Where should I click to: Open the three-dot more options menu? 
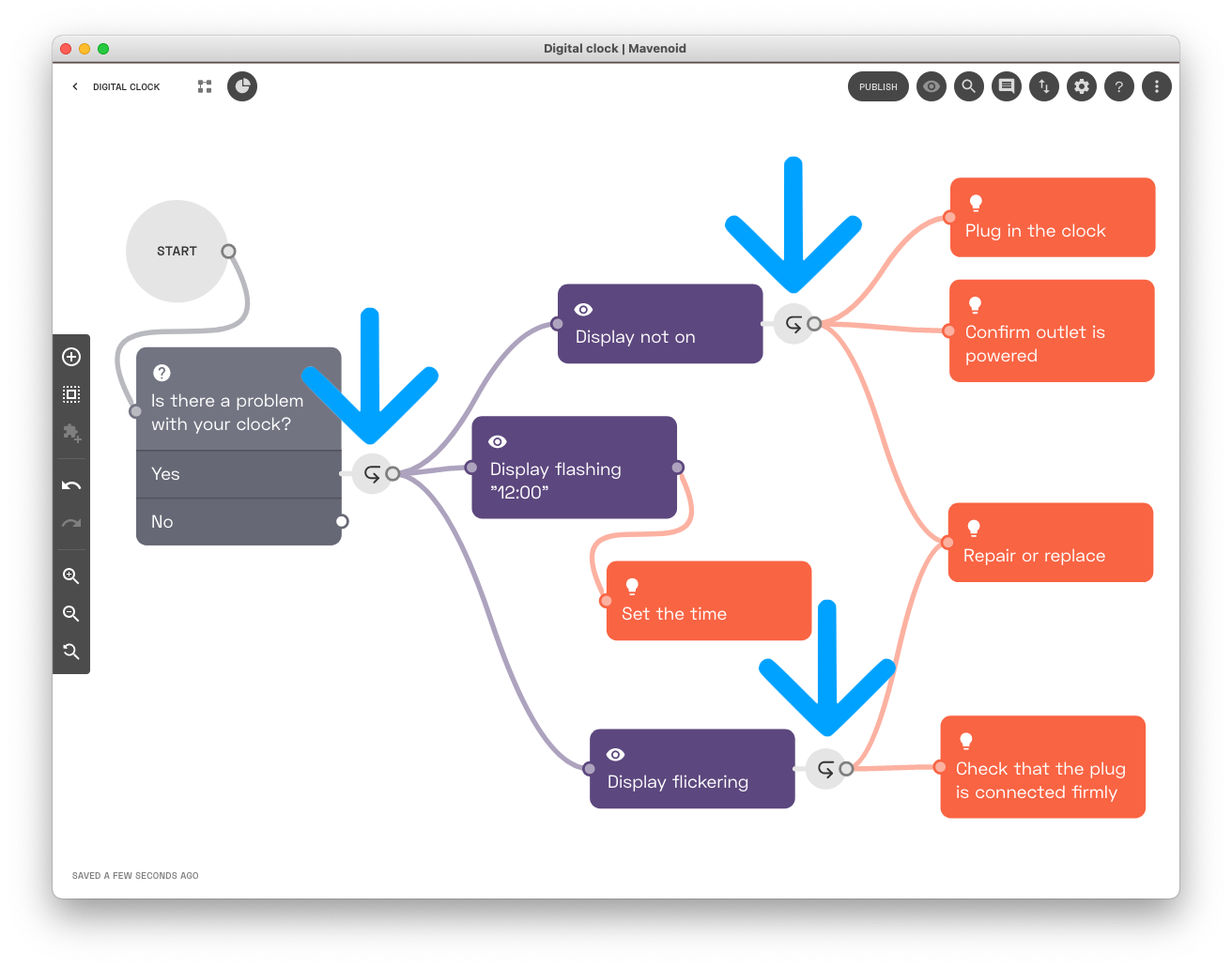click(1156, 86)
